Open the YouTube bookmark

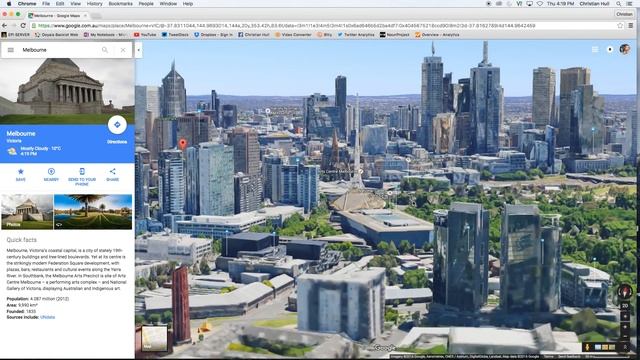click(145, 35)
